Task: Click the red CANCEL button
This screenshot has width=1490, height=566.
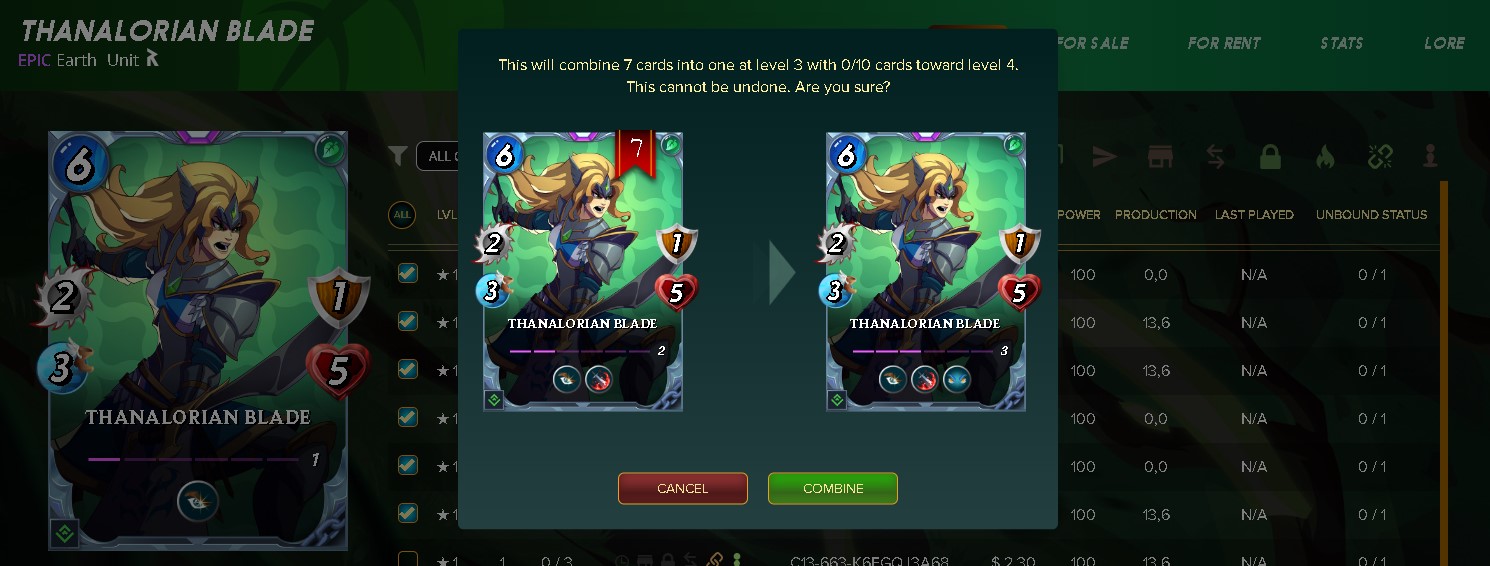Action: pos(683,488)
